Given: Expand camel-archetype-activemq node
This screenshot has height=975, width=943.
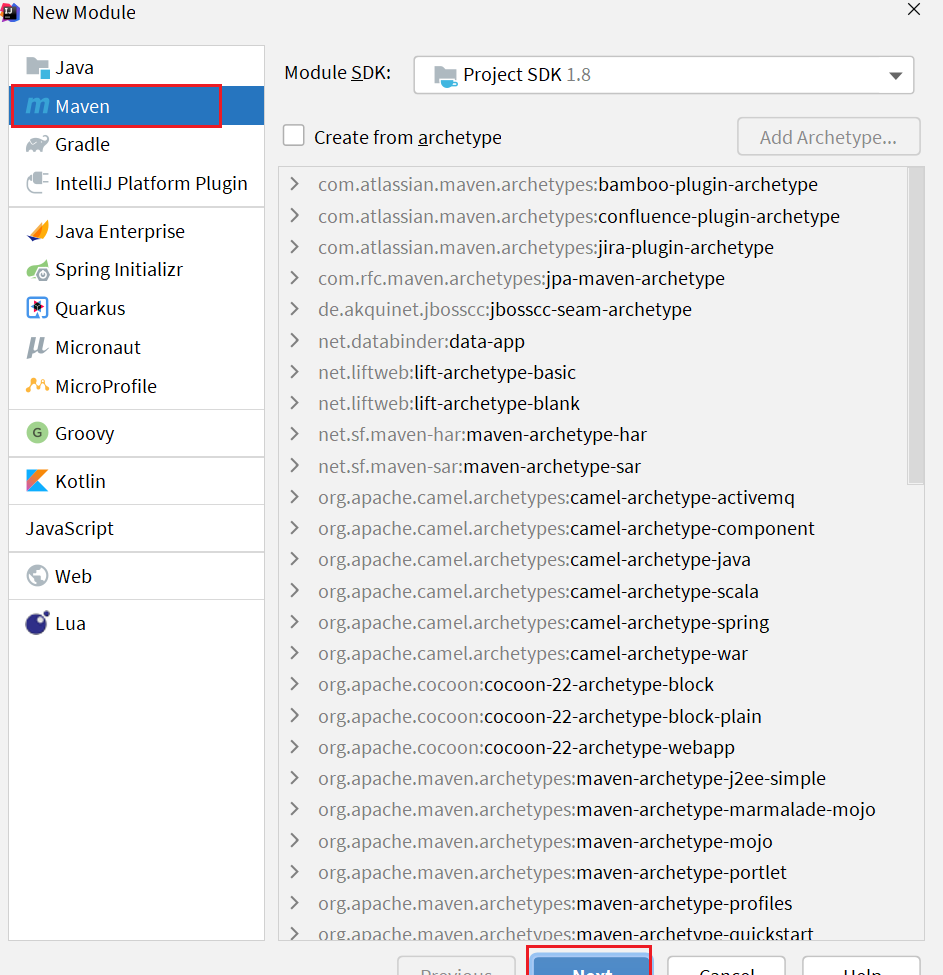Looking at the screenshot, I should 295,497.
